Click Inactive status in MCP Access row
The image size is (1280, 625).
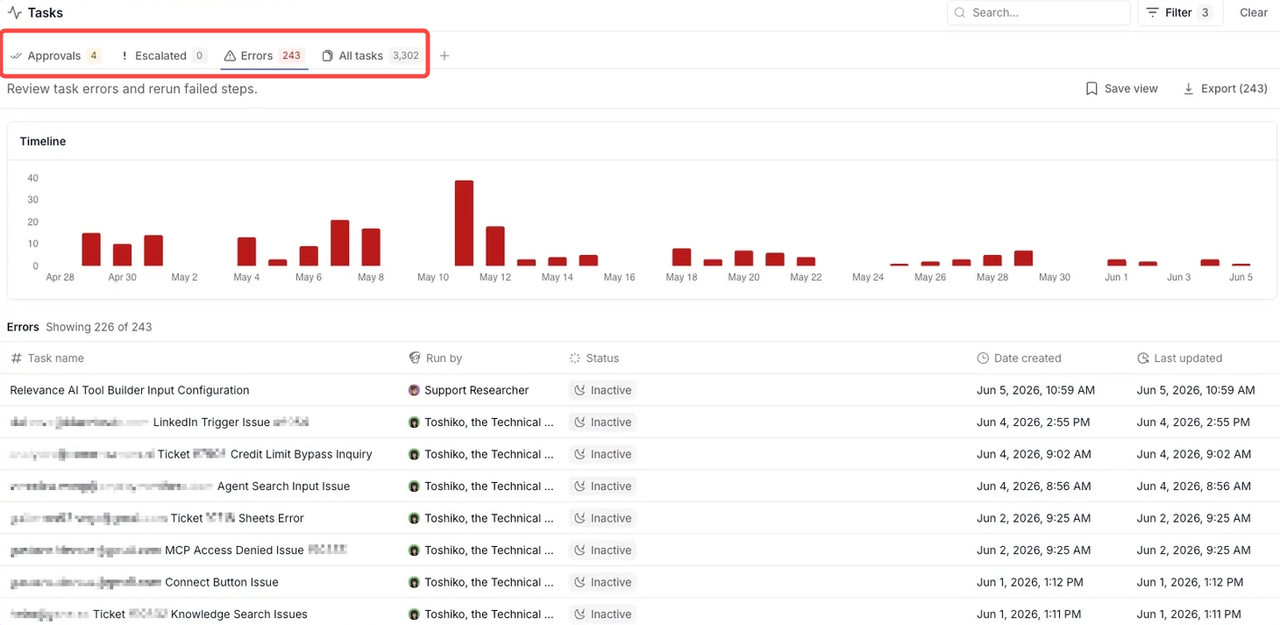tap(602, 550)
